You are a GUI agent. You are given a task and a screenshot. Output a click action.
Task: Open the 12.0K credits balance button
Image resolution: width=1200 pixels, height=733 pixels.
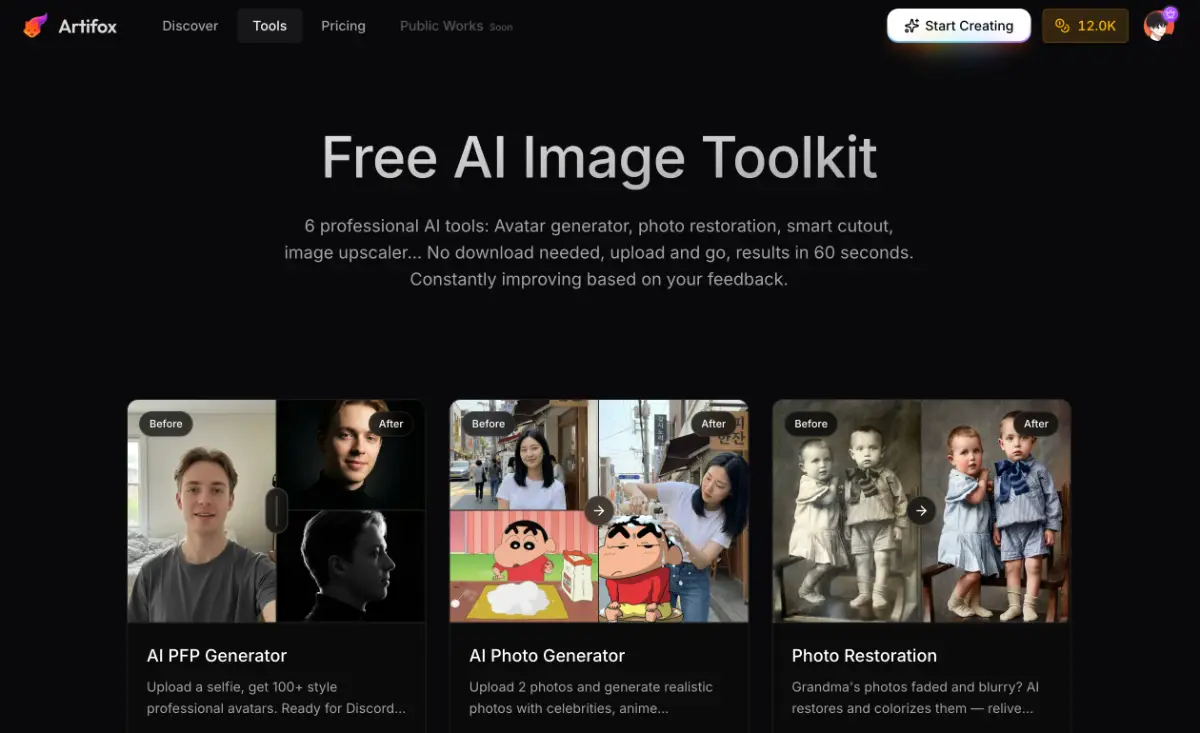1085,26
